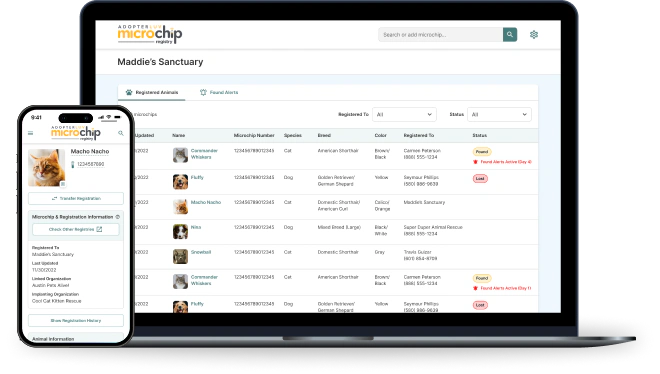
Task: Open Macho Nacho link in laptop table
Action: pyautogui.click(x=206, y=202)
